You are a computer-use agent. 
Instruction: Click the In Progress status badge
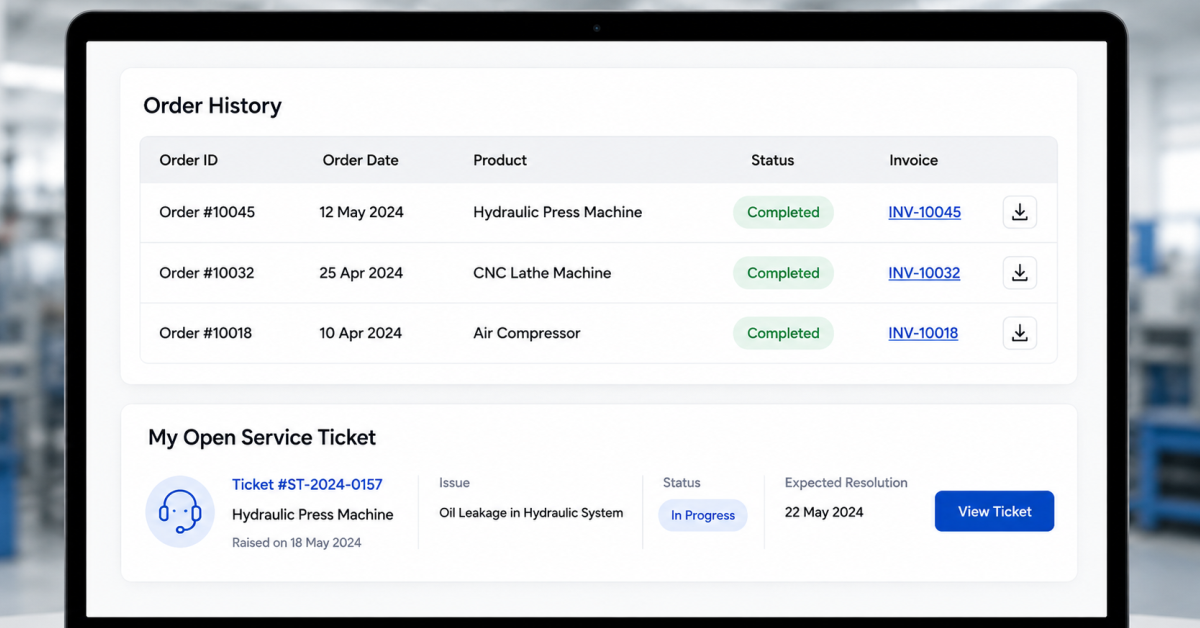click(703, 515)
